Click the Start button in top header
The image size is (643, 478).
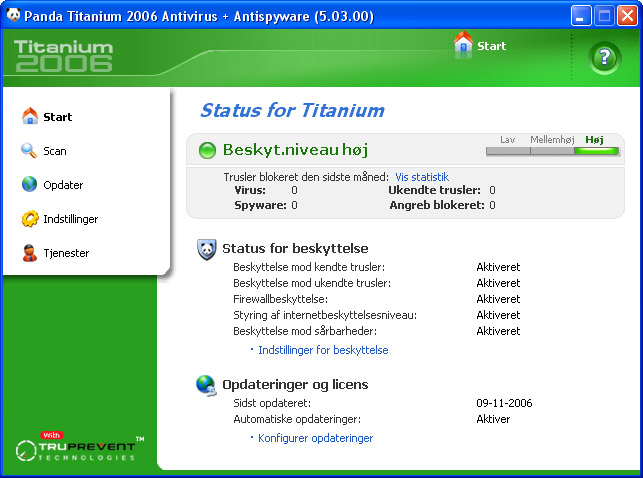[x=480, y=45]
